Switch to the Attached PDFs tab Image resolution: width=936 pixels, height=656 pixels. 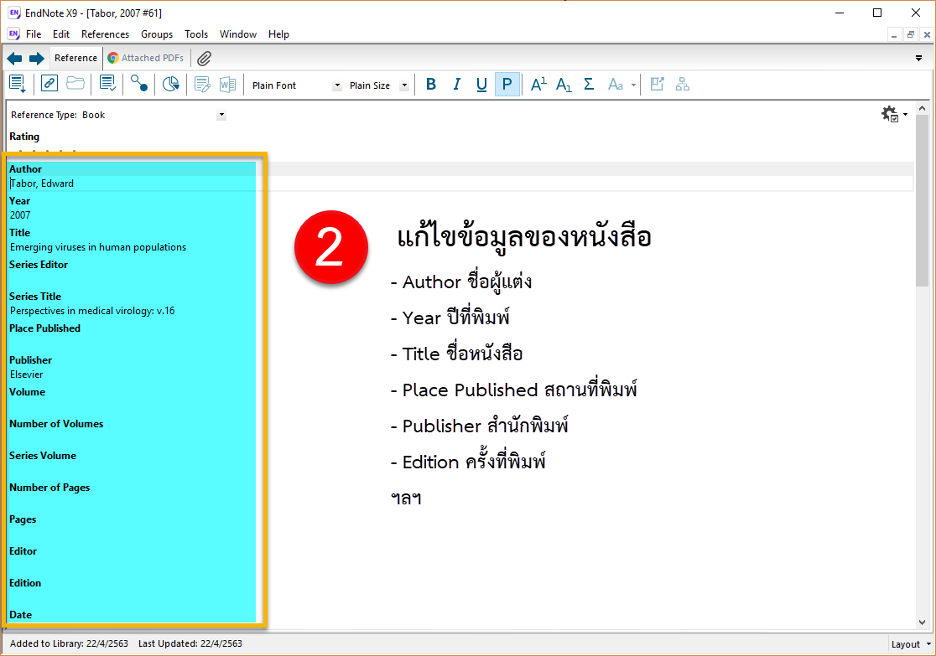click(146, 58)
